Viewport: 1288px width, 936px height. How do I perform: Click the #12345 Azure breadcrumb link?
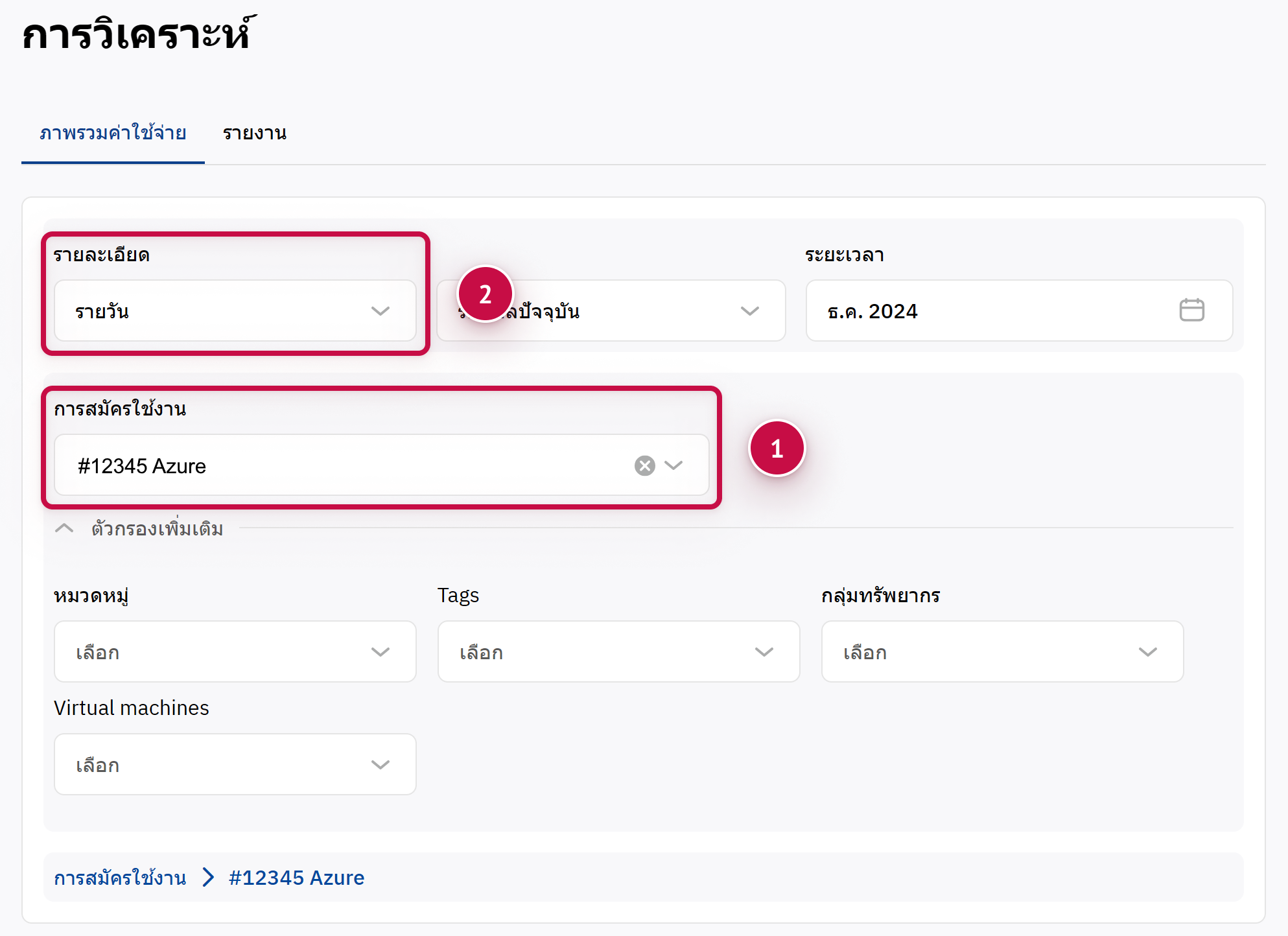pos(296,878)
